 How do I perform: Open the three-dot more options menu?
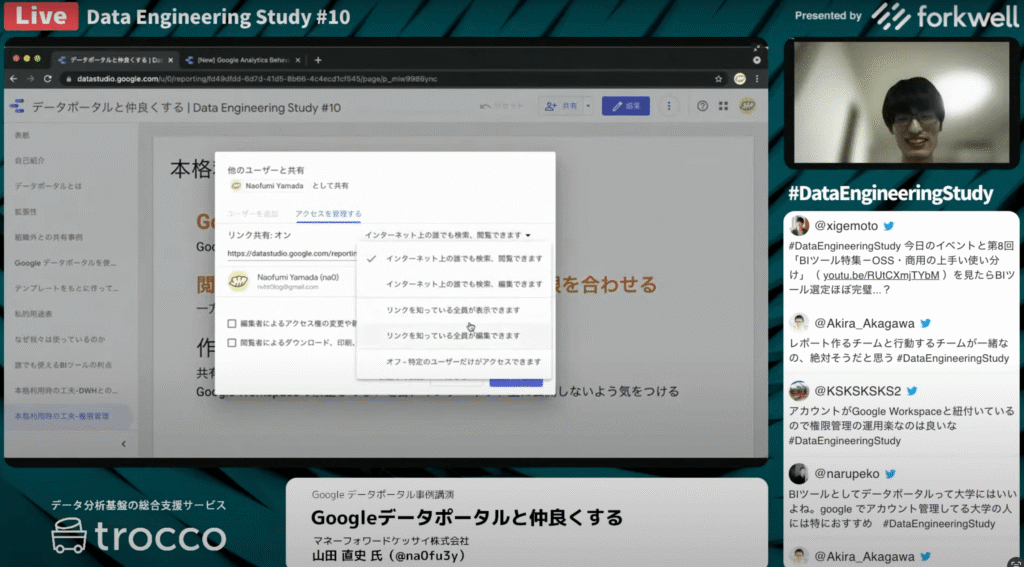(669, 105)
